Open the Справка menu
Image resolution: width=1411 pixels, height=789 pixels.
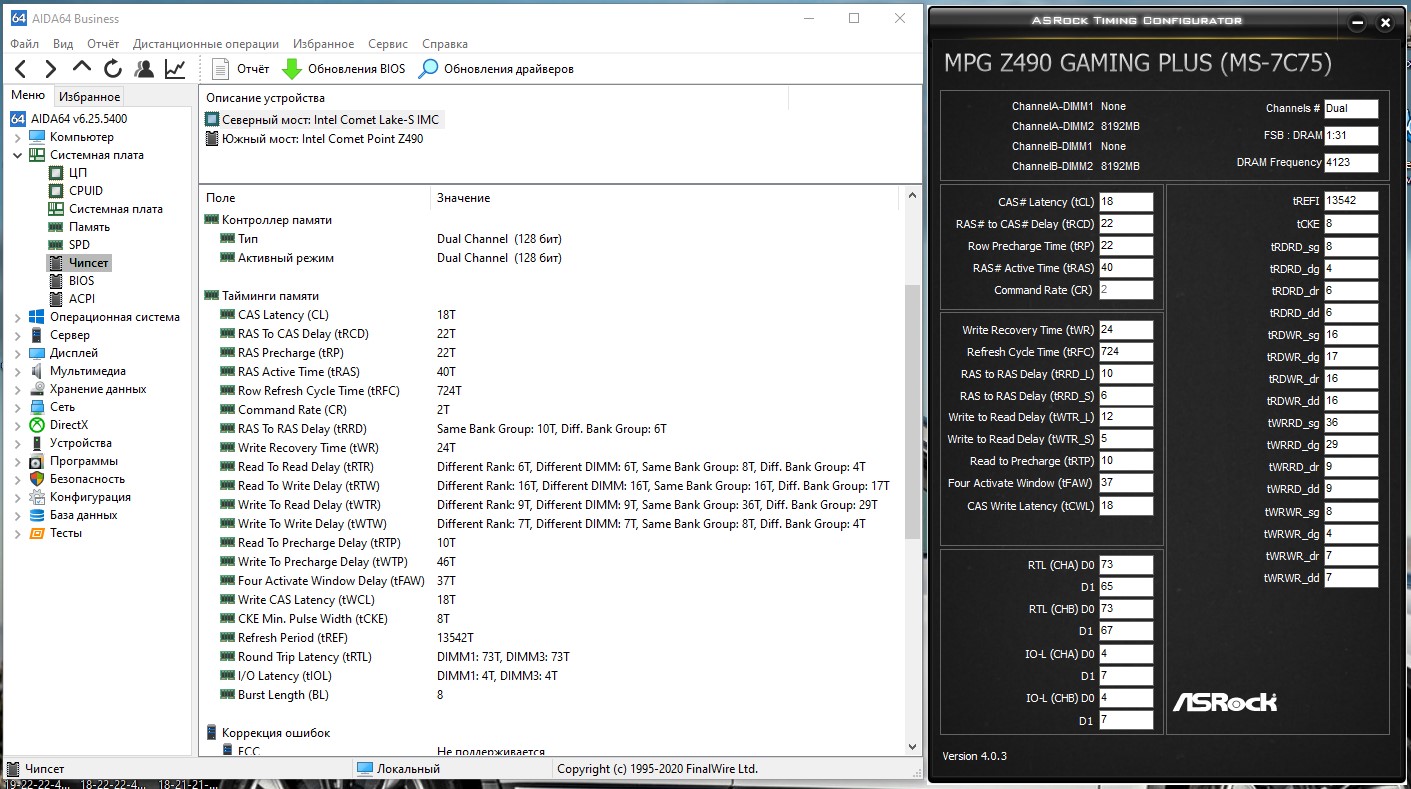pos(445,44)
